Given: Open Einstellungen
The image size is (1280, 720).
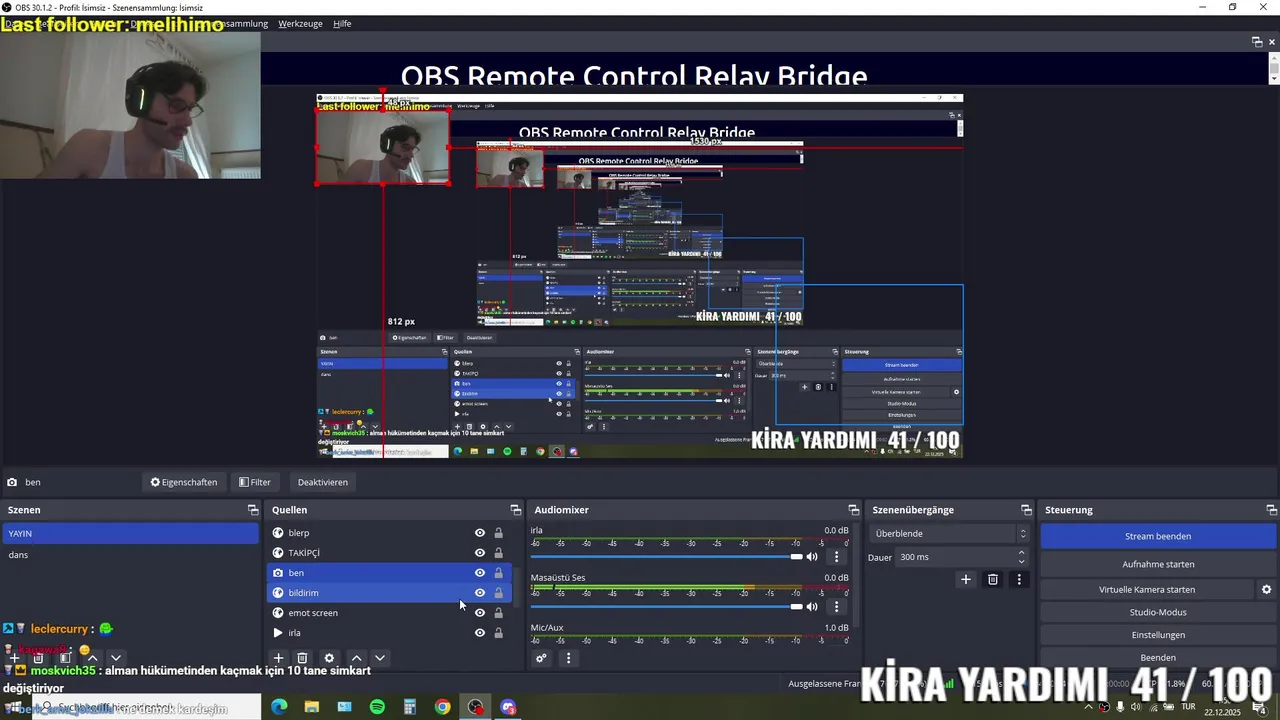Looking at the screenshot, I should 1158,635.
